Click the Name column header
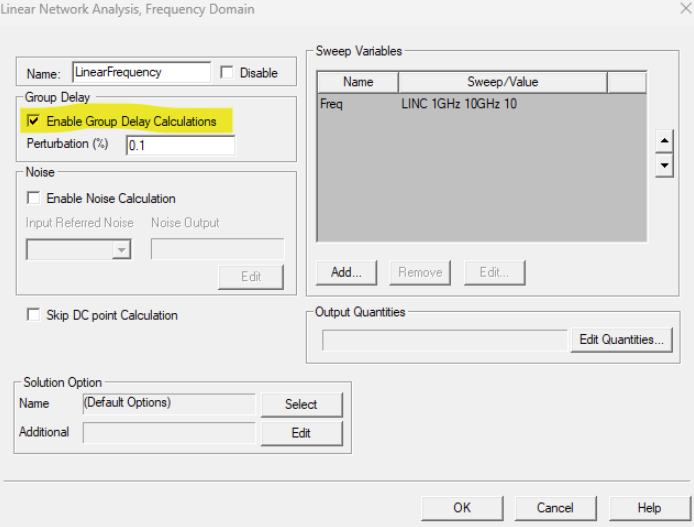 pos(358,83)
